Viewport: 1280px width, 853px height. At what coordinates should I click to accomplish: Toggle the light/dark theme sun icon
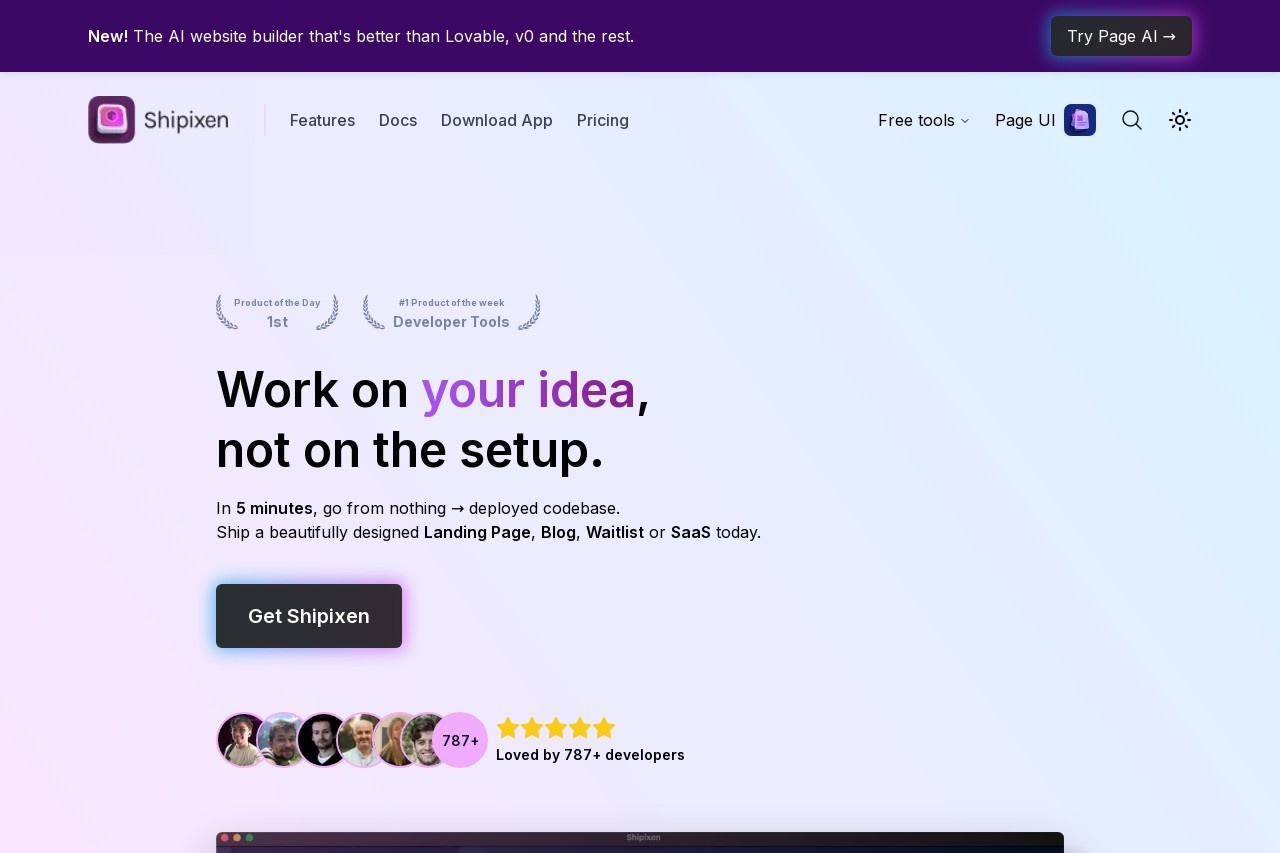pos(1180,120)
